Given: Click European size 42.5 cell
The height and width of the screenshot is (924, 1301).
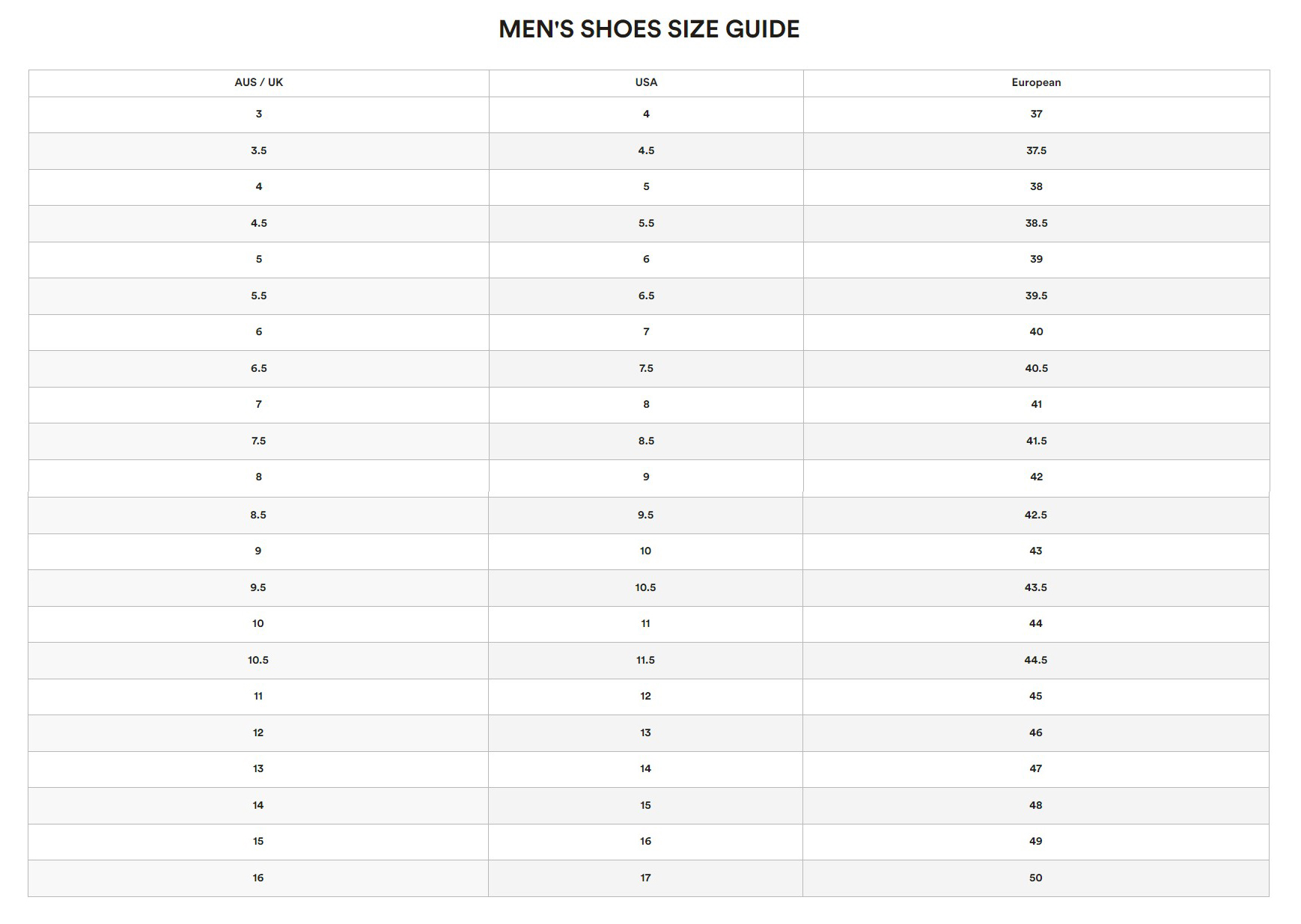Looking at the screenshot, I should pyautogui.click(x=1035, y=515).
